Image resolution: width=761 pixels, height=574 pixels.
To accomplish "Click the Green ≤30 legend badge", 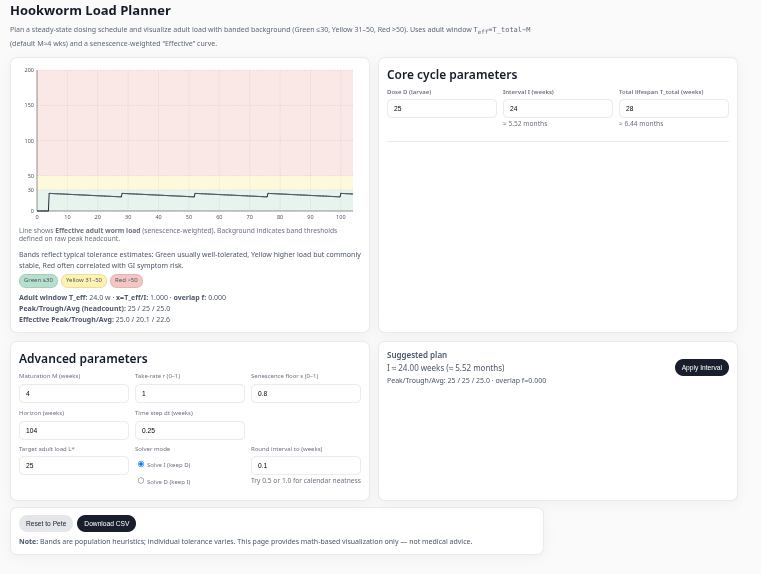I will click(x=39, y=281).
